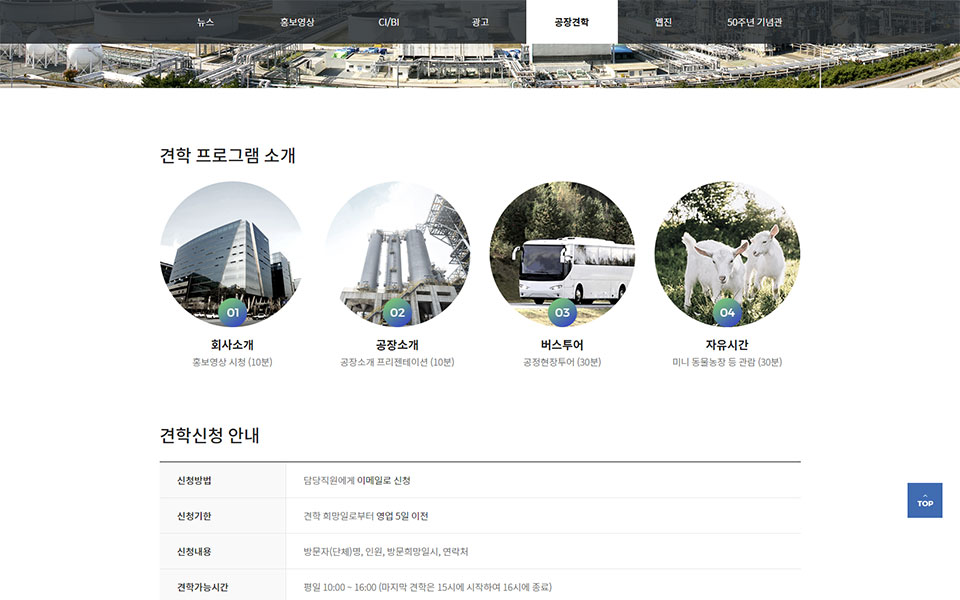Click the 회사소개 program title
Screen dimensions: 960x600
pos(232,345)
